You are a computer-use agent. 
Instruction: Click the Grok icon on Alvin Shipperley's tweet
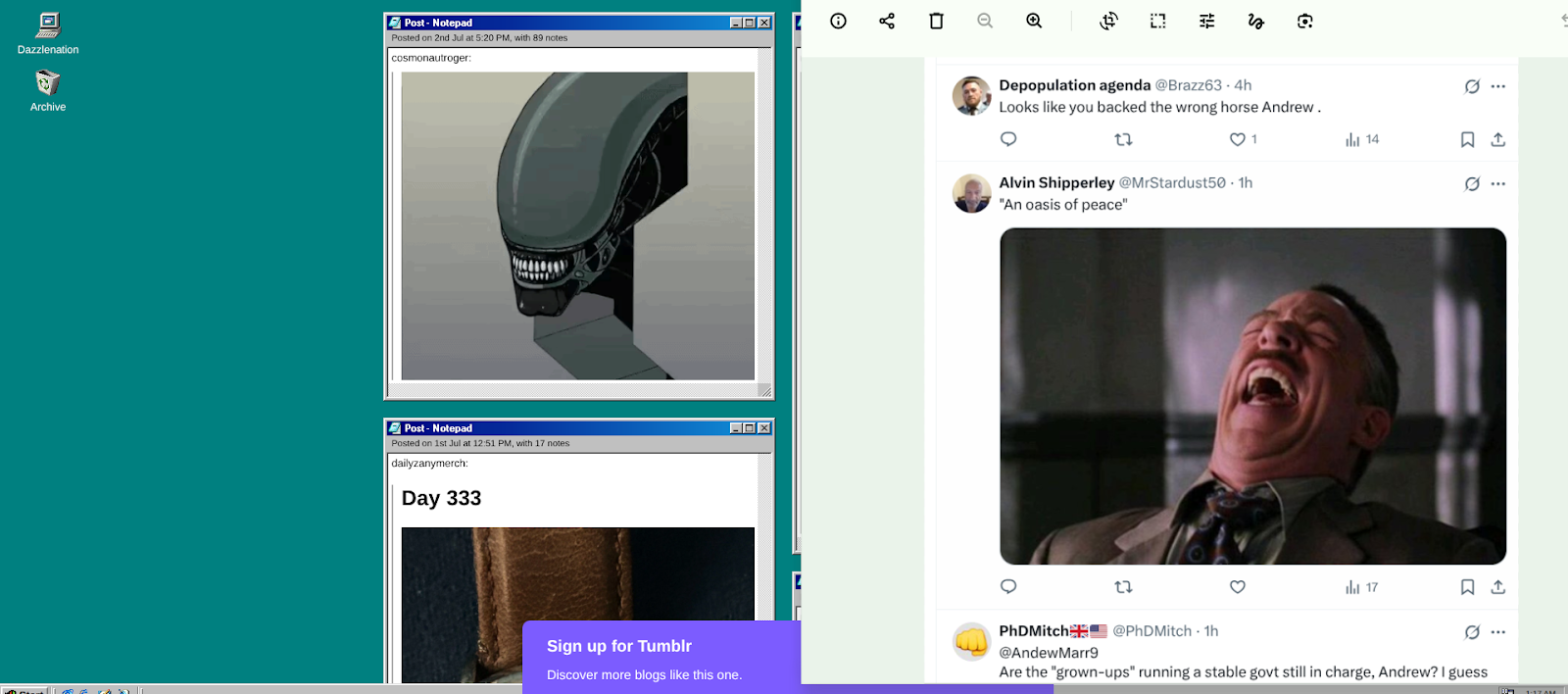coord(1472,183)
